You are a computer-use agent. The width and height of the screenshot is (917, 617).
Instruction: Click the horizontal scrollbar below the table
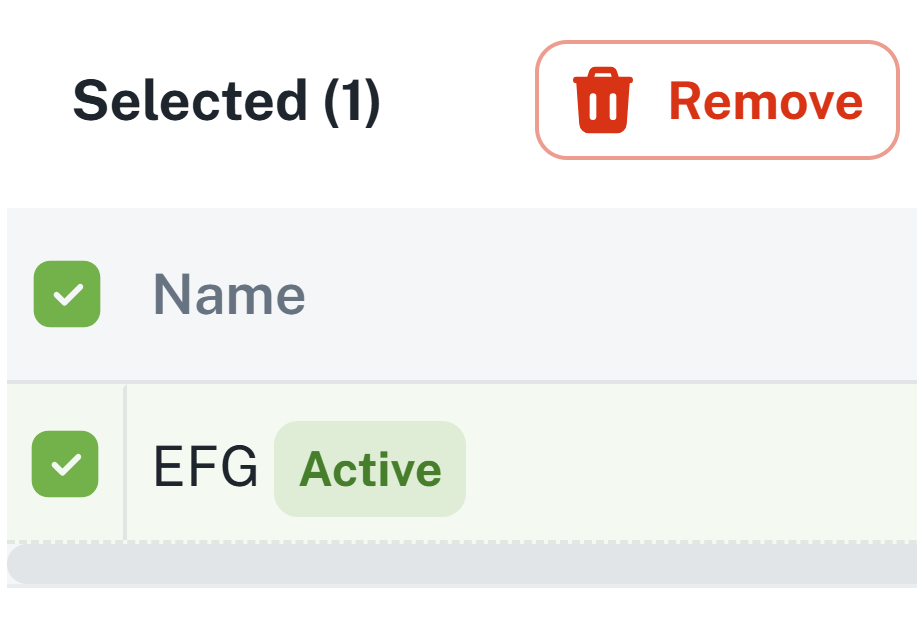coord(460,566)
